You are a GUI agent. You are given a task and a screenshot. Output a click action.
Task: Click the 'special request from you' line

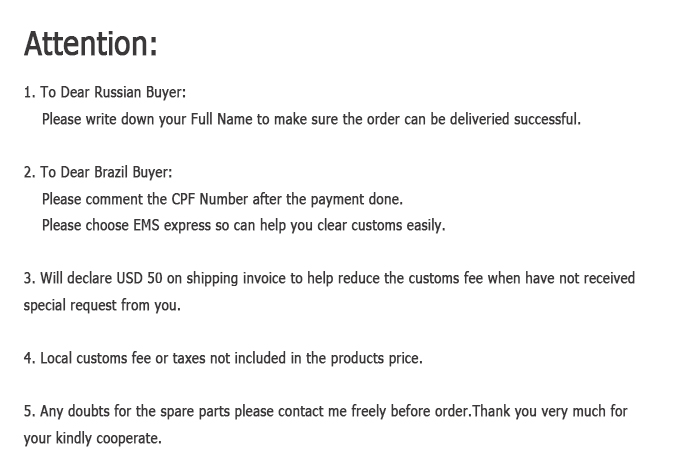102,306
